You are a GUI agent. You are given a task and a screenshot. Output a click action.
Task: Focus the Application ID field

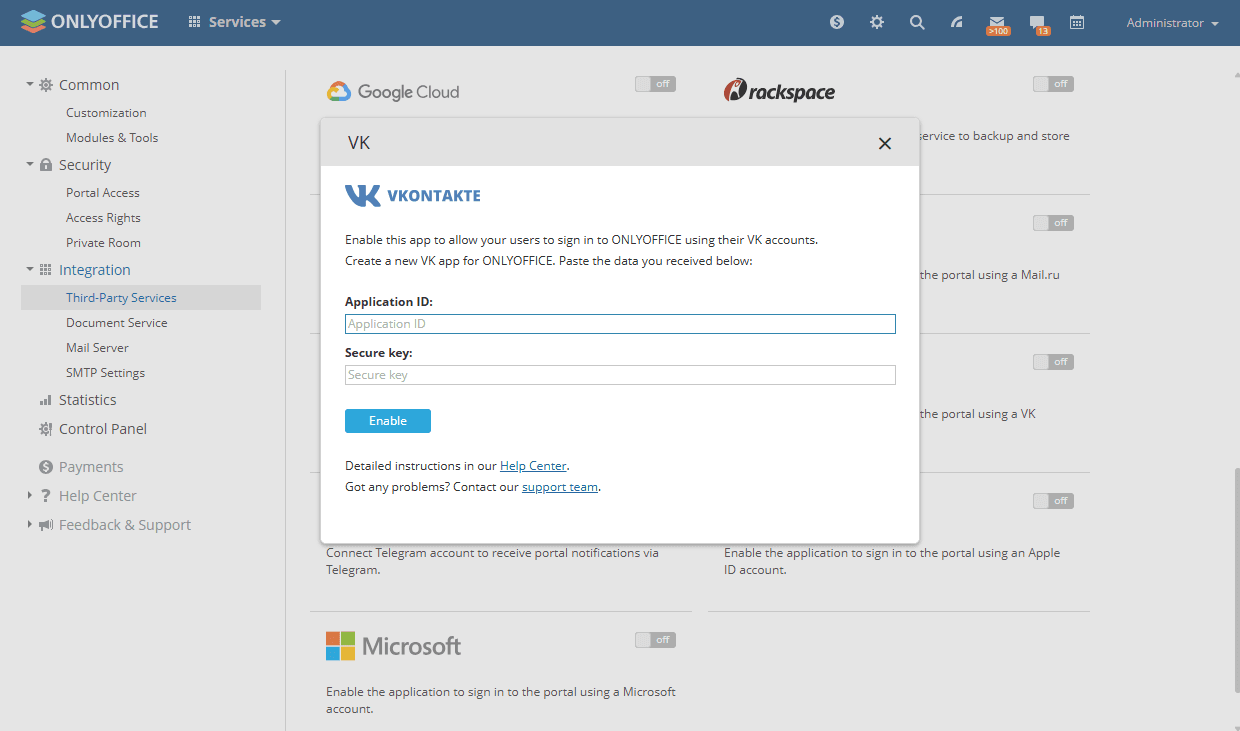tap(620, 324)
